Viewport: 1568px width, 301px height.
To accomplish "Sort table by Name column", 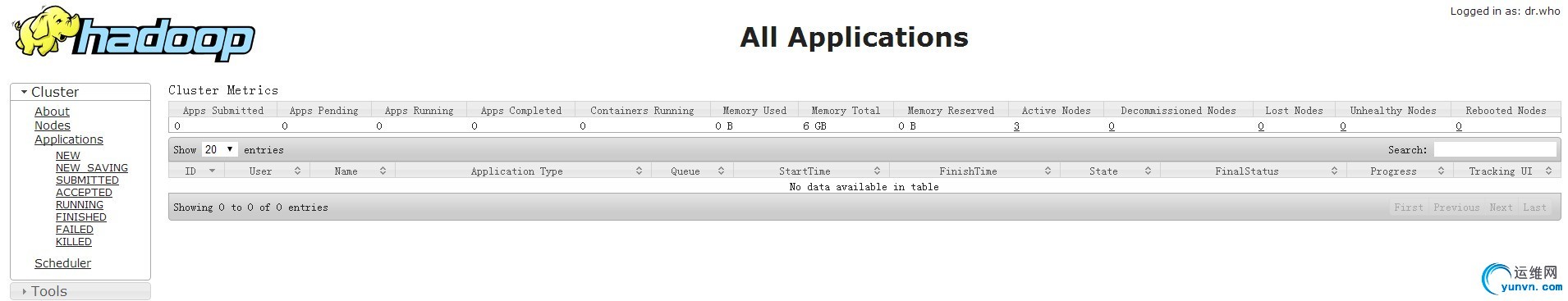I will 351,171.
